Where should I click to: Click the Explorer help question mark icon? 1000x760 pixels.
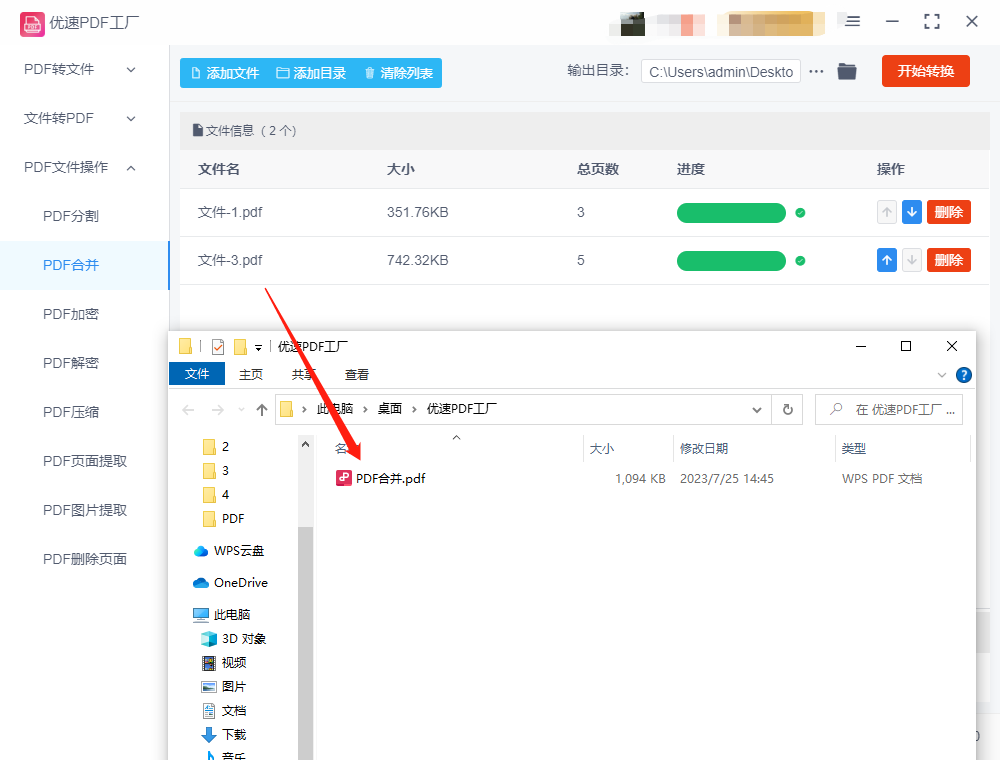(x=964, y=375)
